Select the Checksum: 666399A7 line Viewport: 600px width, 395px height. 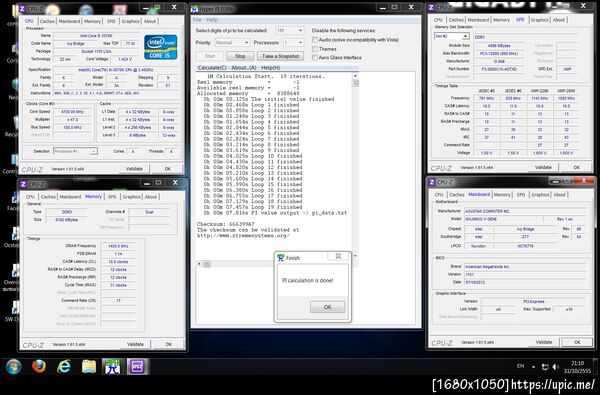coord(226,224)
